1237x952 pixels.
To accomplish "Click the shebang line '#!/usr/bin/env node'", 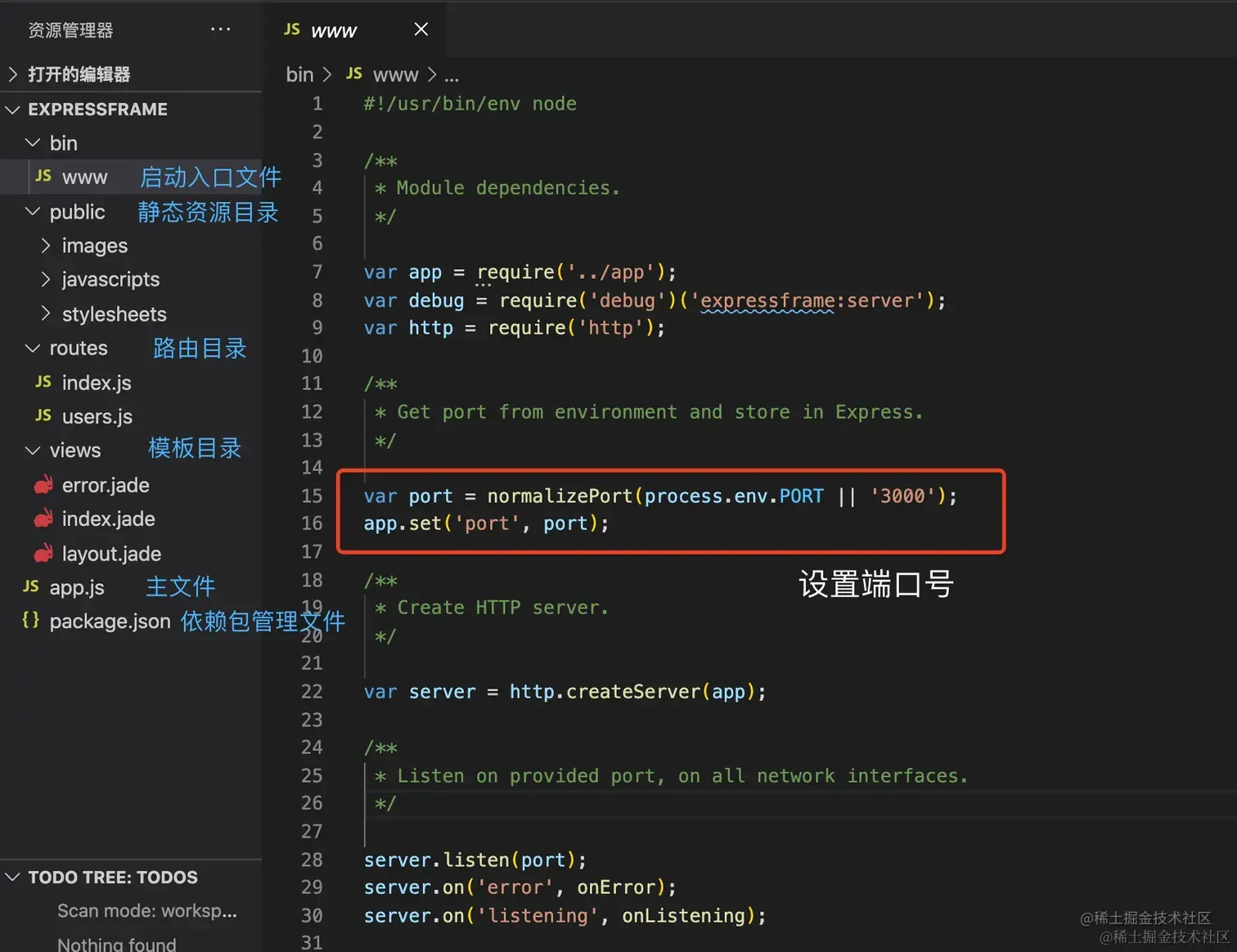I will click(470, 104).
